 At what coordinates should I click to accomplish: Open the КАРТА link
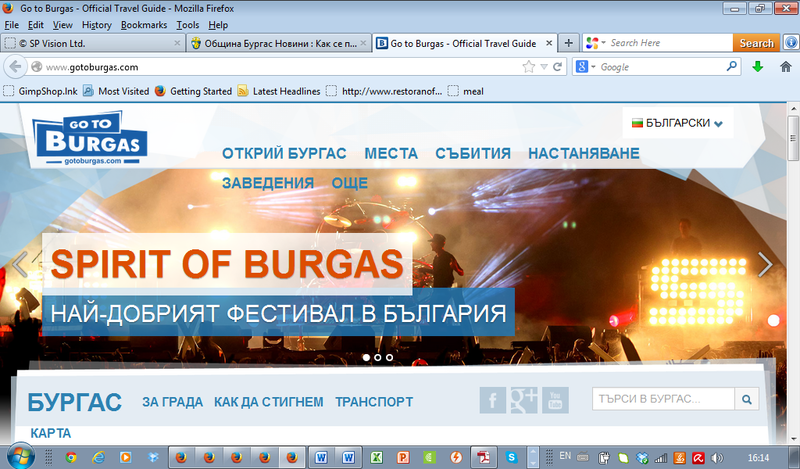51,433
